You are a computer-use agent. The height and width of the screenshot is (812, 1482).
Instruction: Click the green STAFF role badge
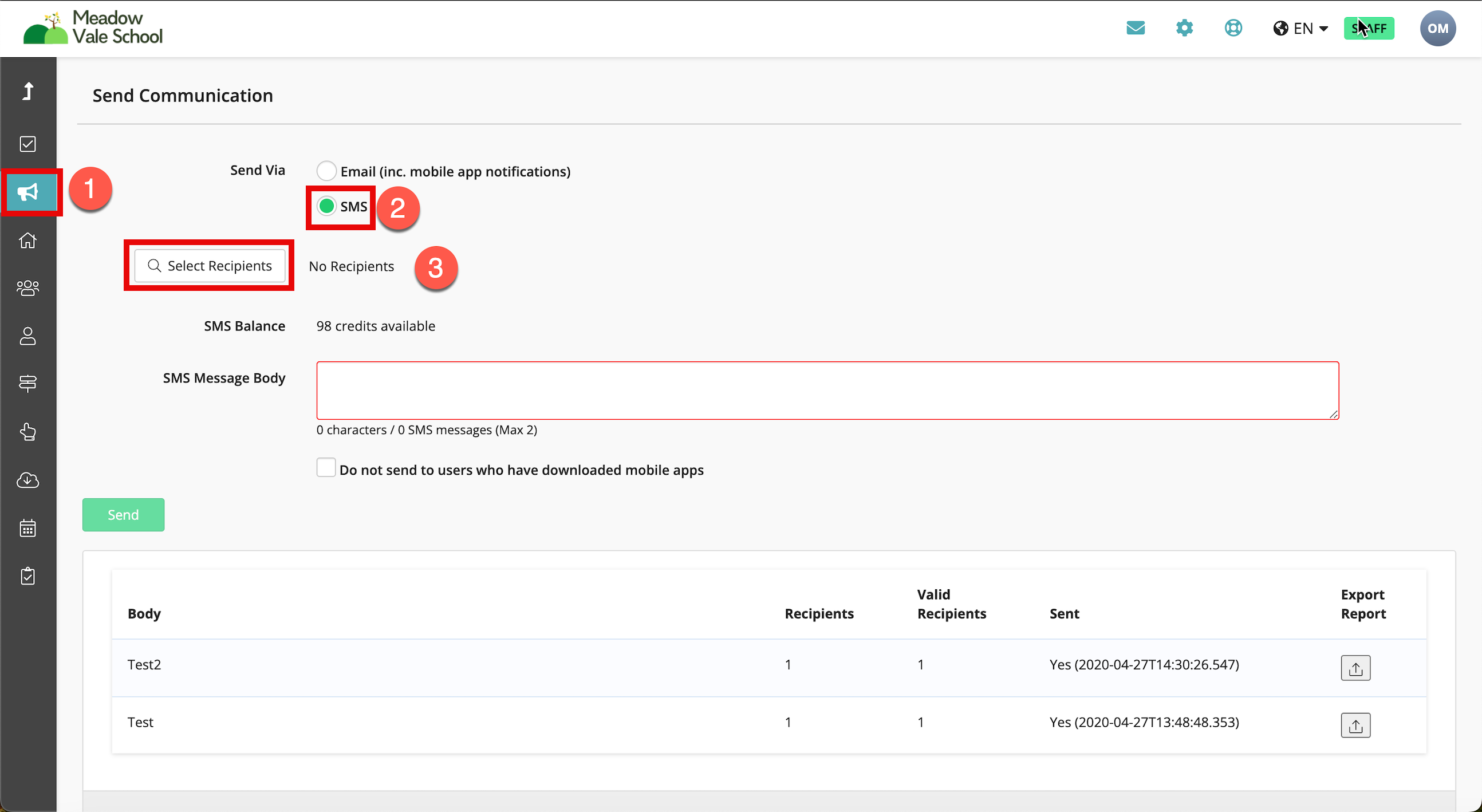click(1369, 28)
